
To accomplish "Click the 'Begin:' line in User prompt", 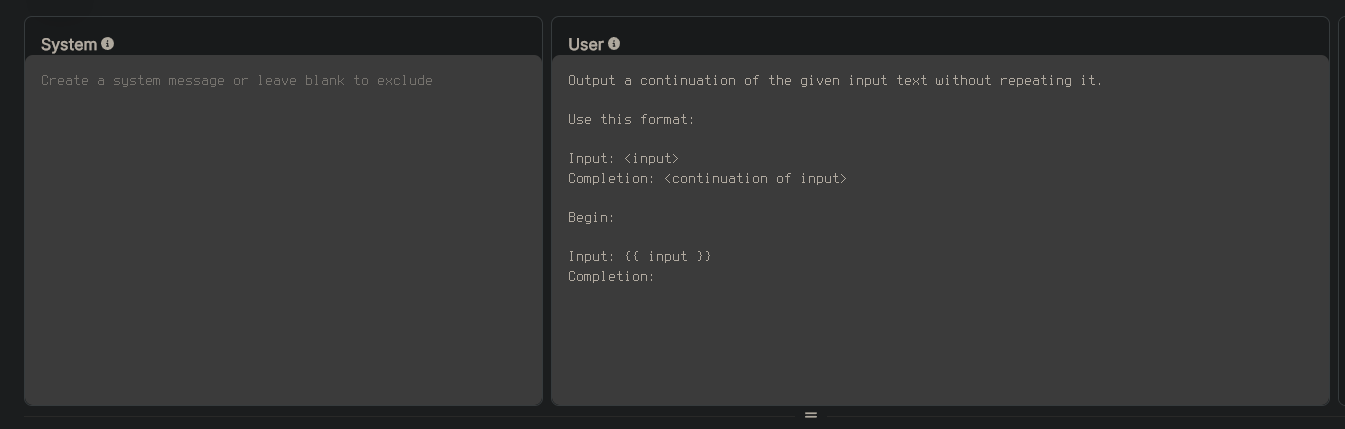I will [591, 218].
